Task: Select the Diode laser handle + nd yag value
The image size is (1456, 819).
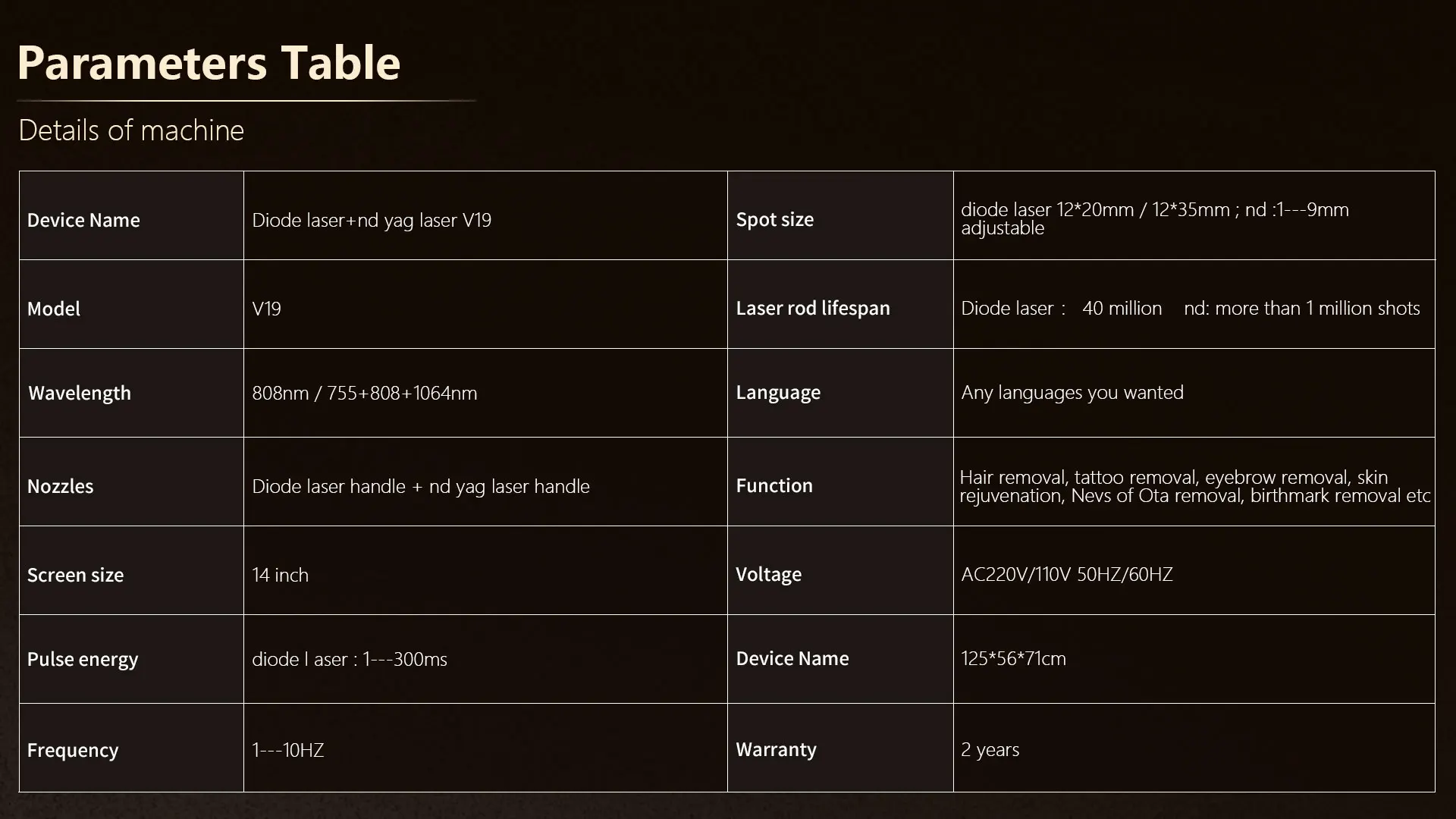Action: pos(421,486)
